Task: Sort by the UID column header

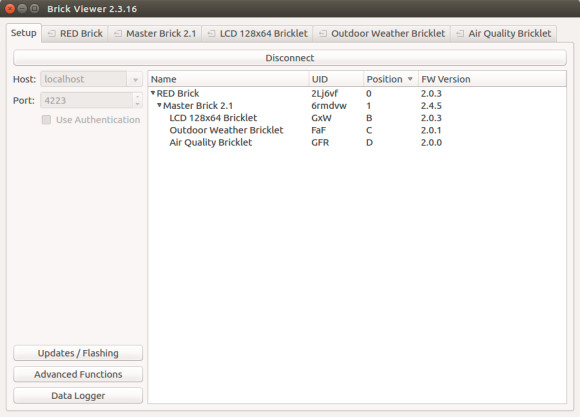Action: [x=336, y=79]
